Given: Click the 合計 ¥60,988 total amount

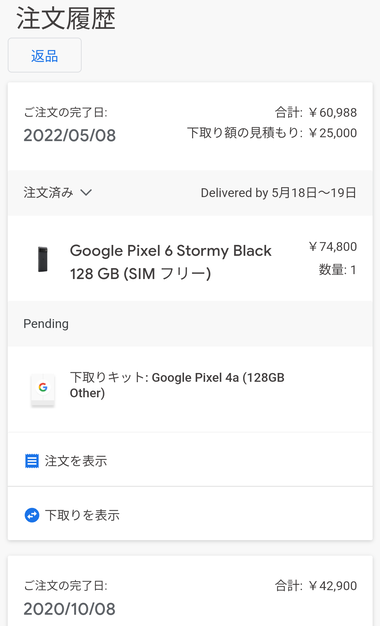Looking at the screenshot, I should pos(316,113).
